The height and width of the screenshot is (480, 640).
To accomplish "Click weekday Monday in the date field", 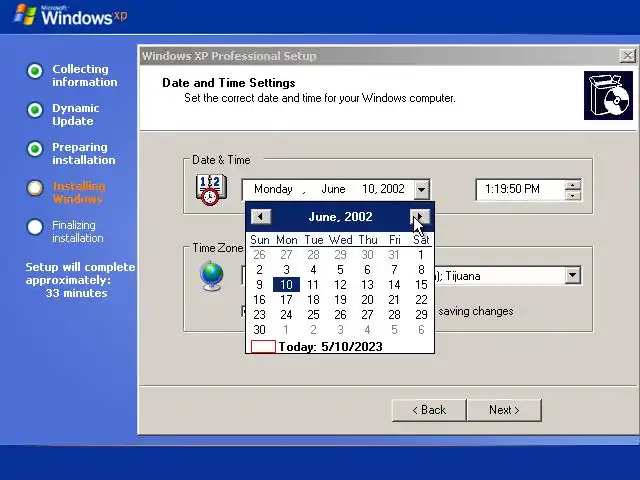I will (x=273, y=189).
